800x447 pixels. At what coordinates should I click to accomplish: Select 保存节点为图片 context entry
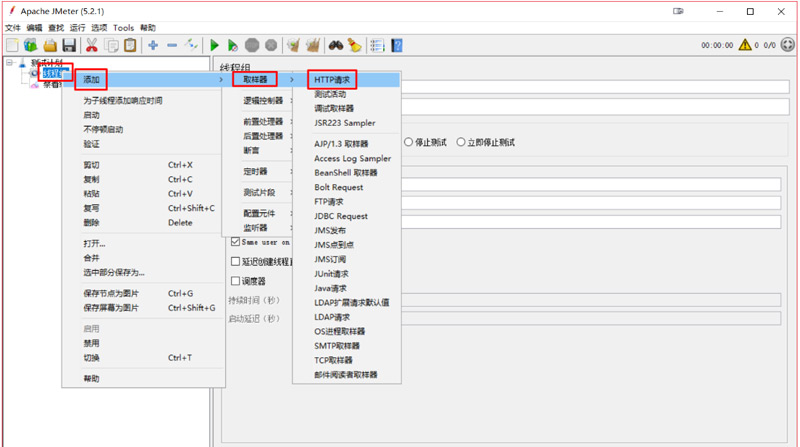[x=111, y=293]
